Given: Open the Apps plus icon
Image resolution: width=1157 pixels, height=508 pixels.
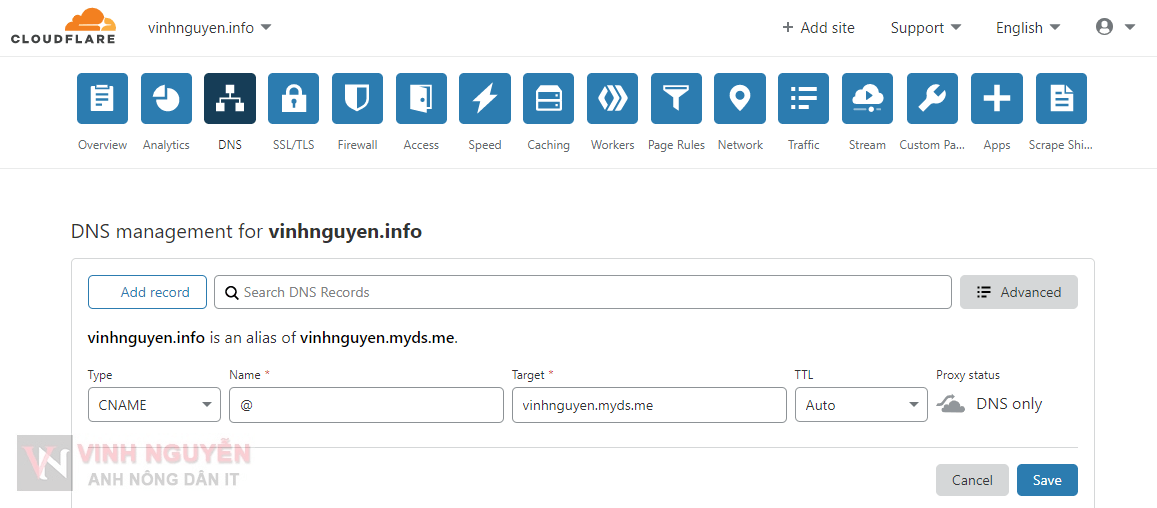Looking at the screenshot, I should (x=997, y=98).
